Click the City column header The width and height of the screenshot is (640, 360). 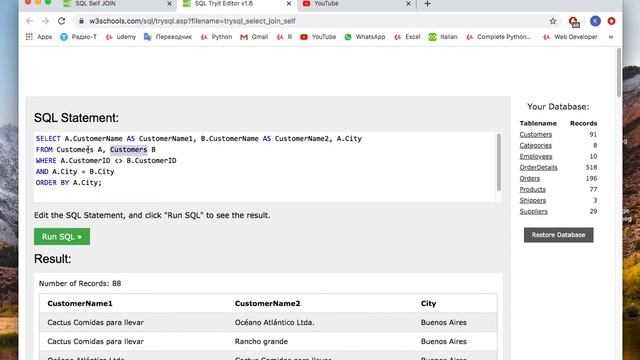point(428,303)
